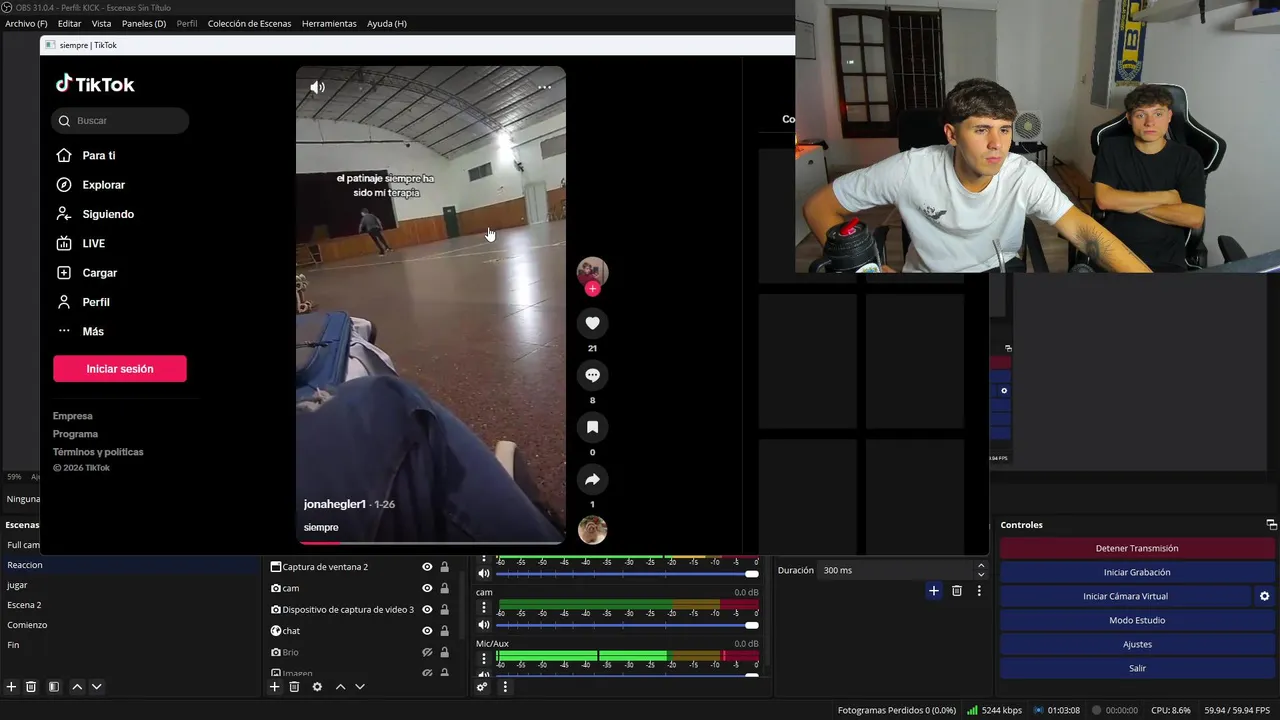Image resolution: width=1280 pixels, height=720 pixels.
Task: Open the 'Ayuda (H)' menu
Action: tap(387, 23)
